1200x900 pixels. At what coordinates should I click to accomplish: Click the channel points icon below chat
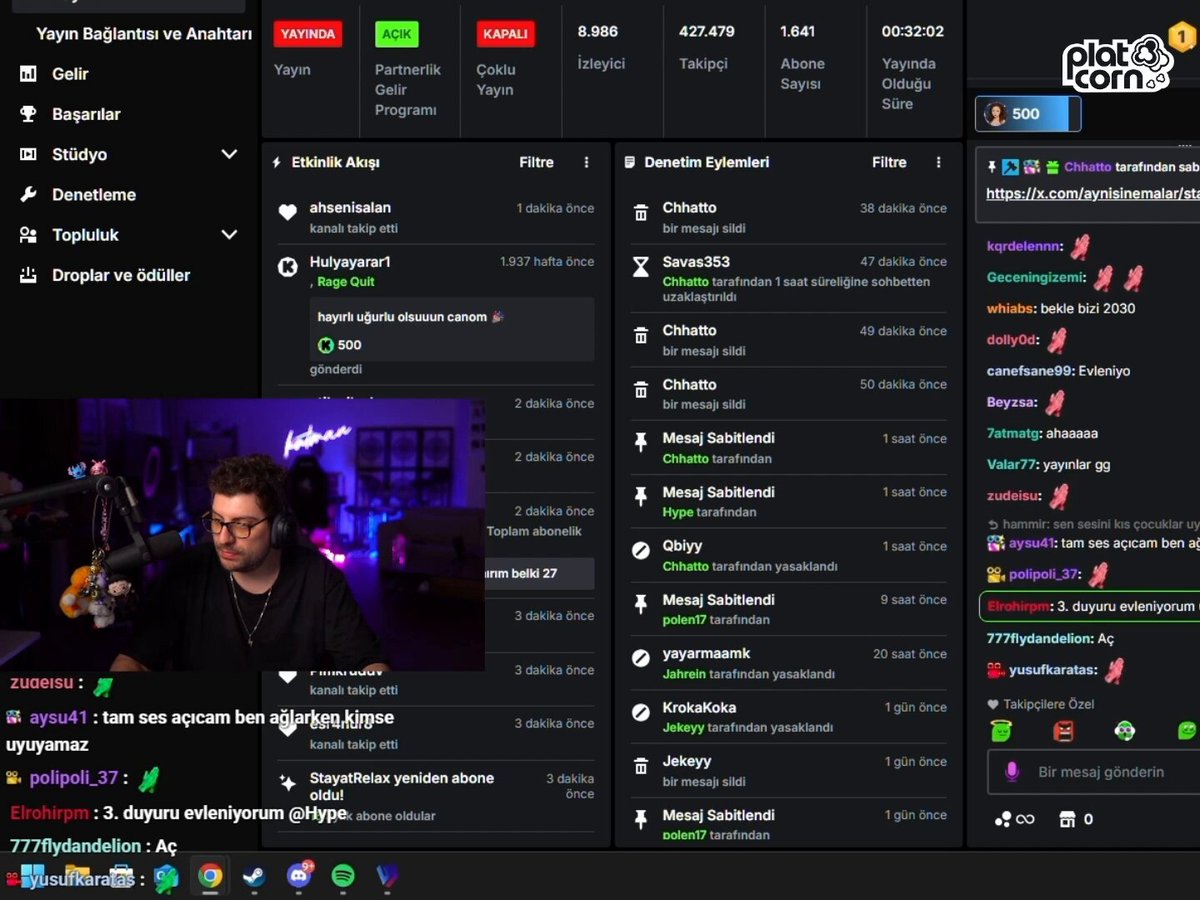(x=1003, y=819)
